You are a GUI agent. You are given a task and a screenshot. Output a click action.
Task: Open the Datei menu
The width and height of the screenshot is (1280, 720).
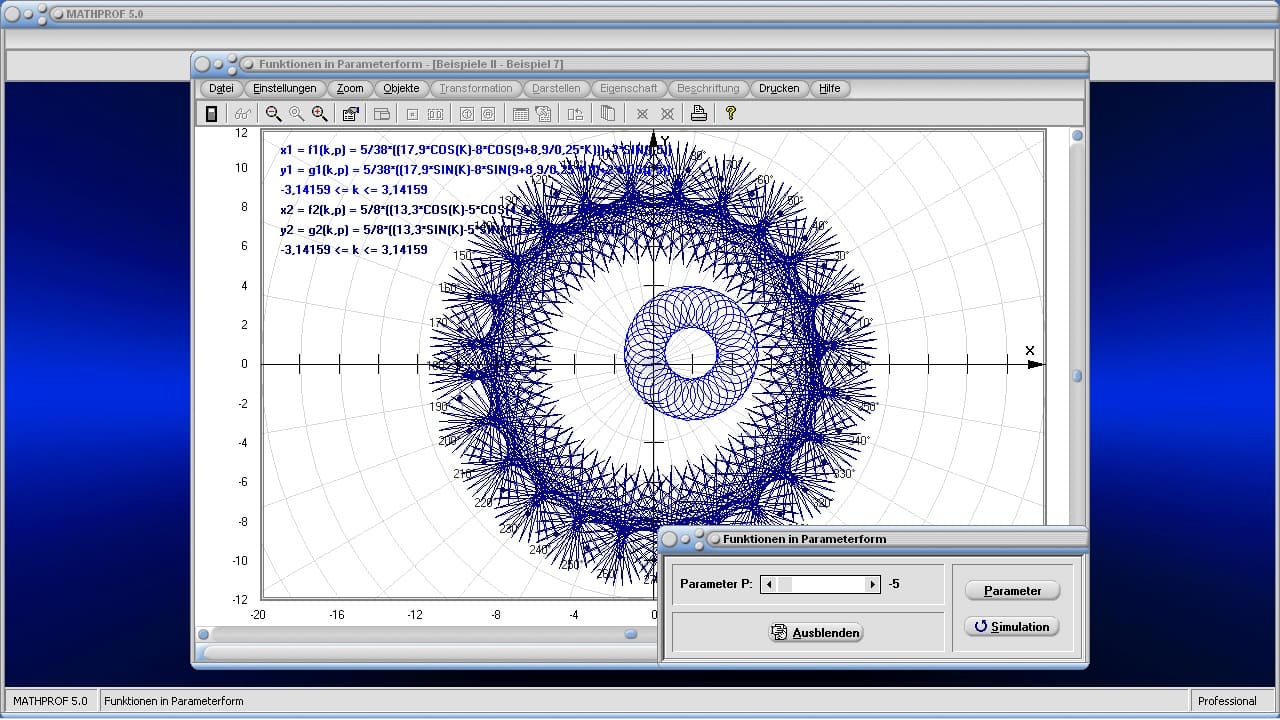[222, 88]
